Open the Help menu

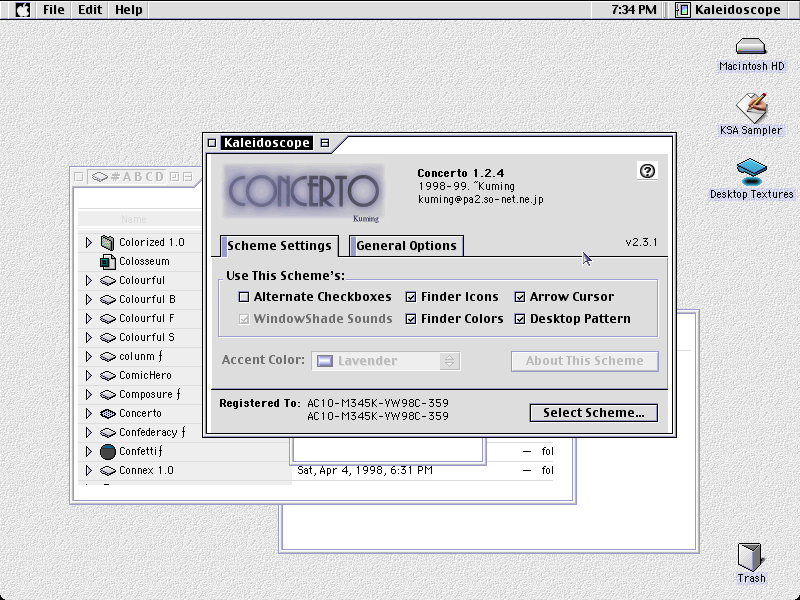(129, 10)
